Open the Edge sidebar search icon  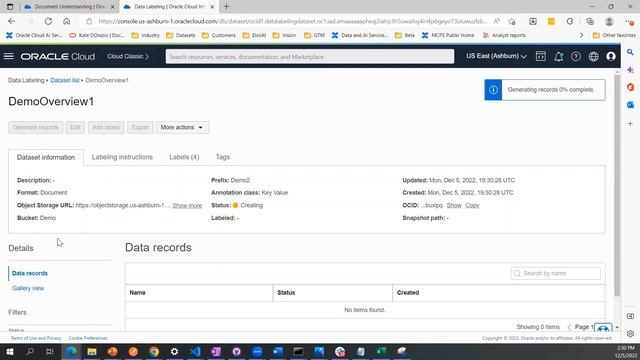click(630, 52)
